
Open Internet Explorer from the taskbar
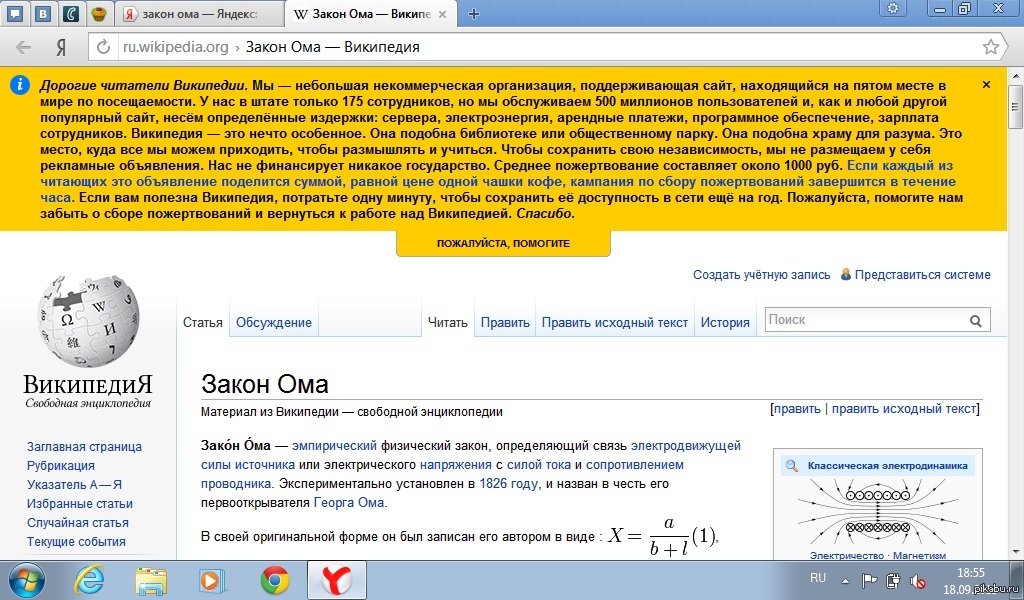[x=91, y=579]
